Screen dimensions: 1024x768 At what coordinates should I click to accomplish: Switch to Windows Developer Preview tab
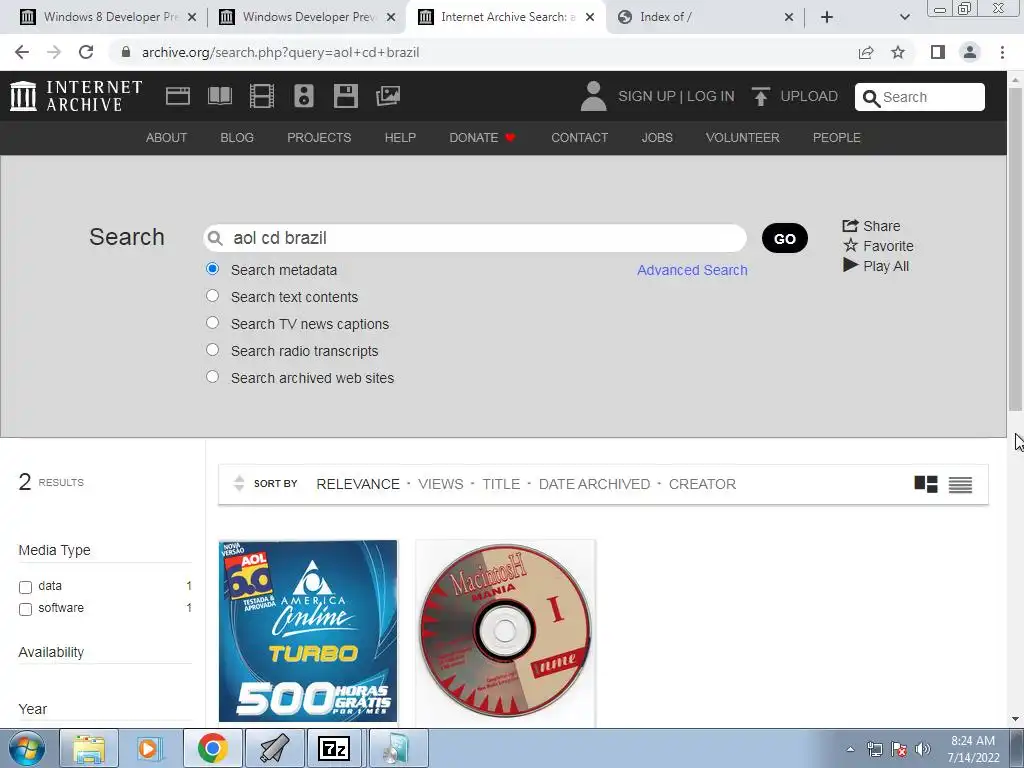pos(308,17)
